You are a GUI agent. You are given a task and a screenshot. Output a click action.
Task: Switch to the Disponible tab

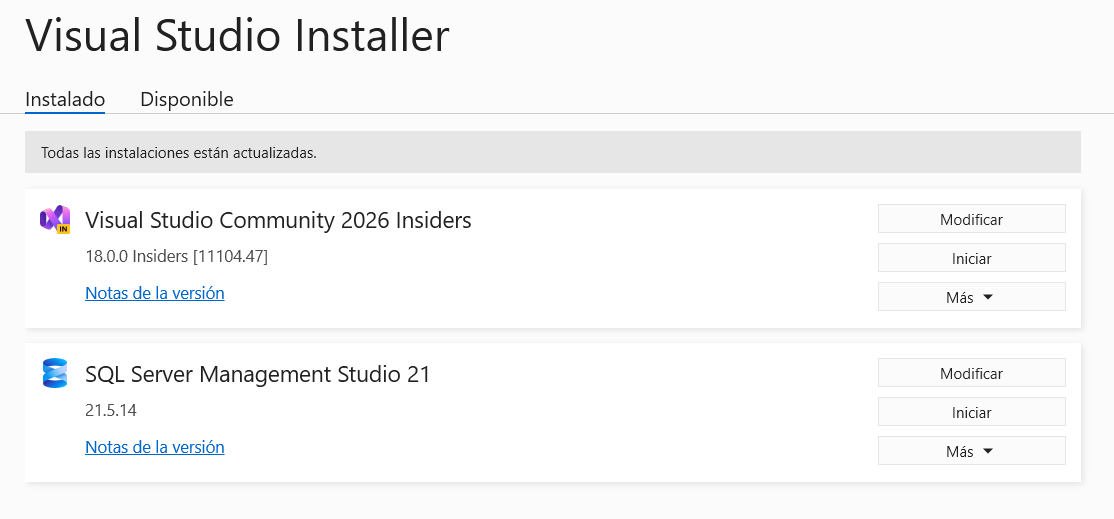tap(187, 99)
